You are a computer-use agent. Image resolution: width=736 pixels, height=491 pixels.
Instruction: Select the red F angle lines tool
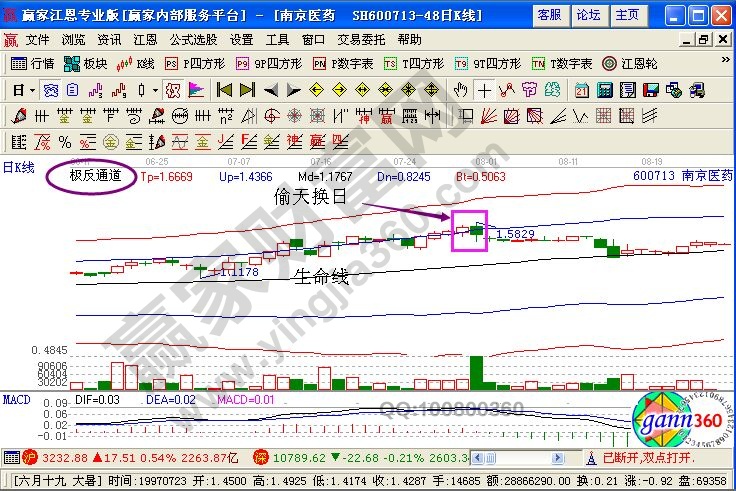249,142
